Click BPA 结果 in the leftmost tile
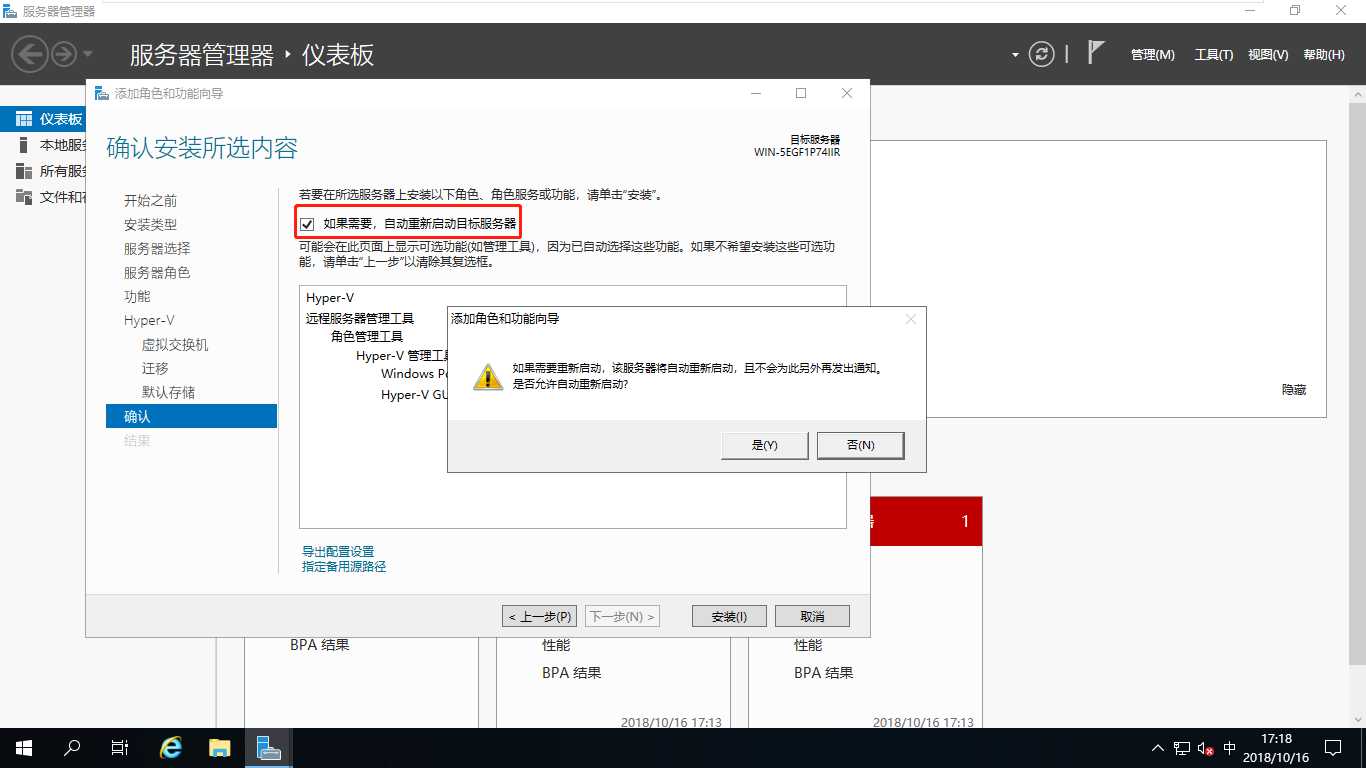The width and height of the screenshot is (1366, 768). tap(320, 646)
